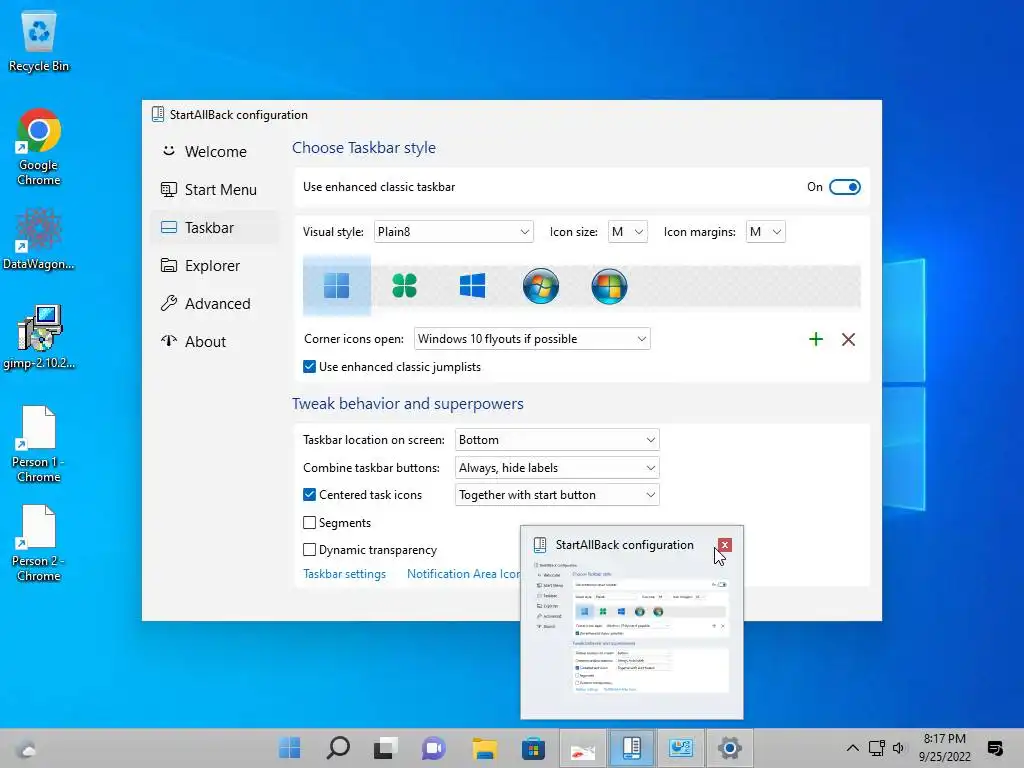Choose the green clover start icon
Screen dimensions: 1024x768
[404, 285]
